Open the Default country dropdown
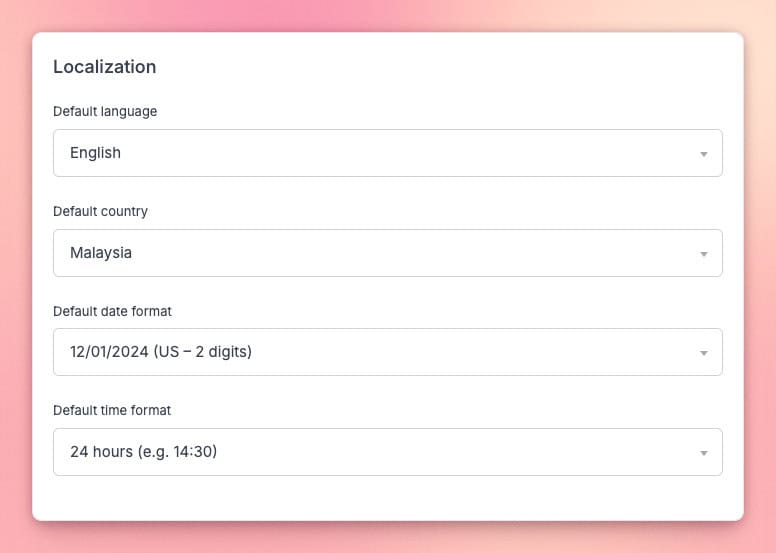Viewport: 776px width, 553px height. (x=387, y=253)
